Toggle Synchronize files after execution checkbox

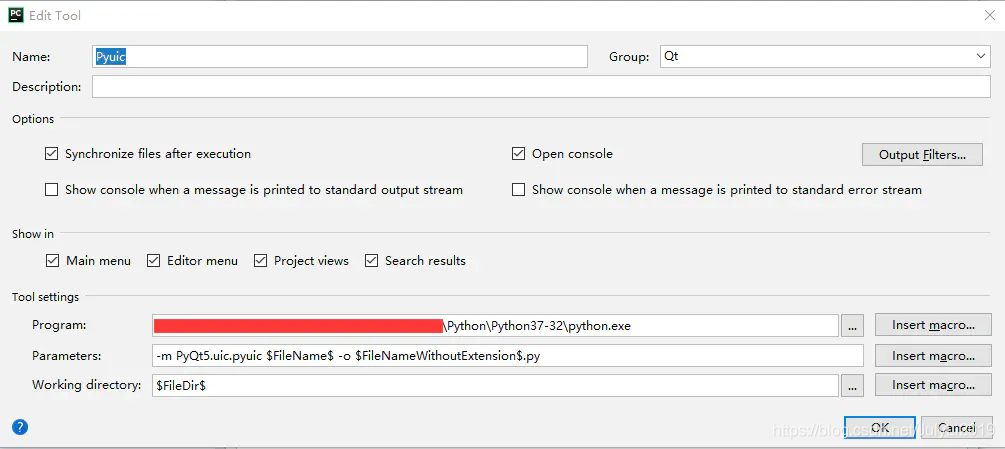[x=52, y=154]
